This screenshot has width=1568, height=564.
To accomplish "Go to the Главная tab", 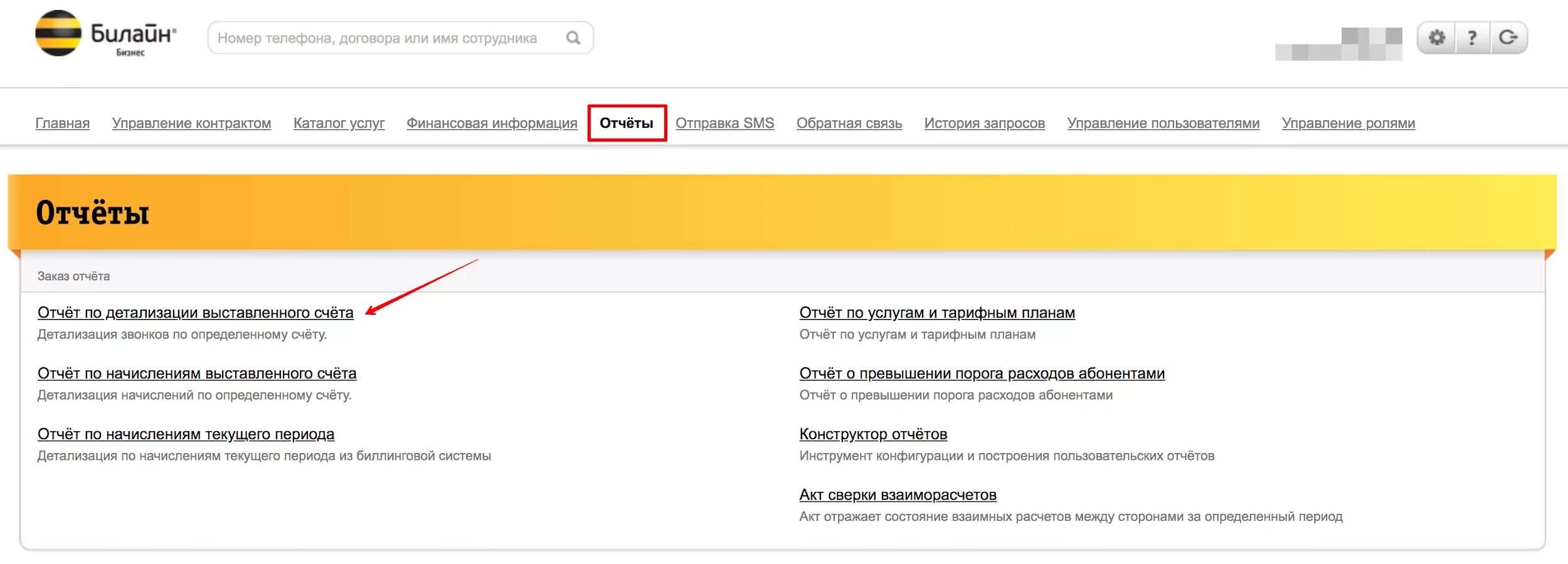I will [63, 123].
